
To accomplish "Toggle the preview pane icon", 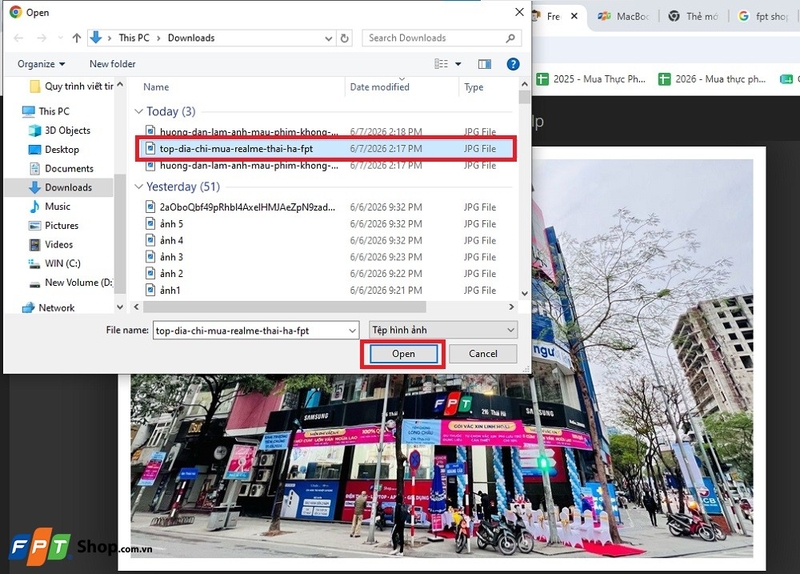I will 484,64.
